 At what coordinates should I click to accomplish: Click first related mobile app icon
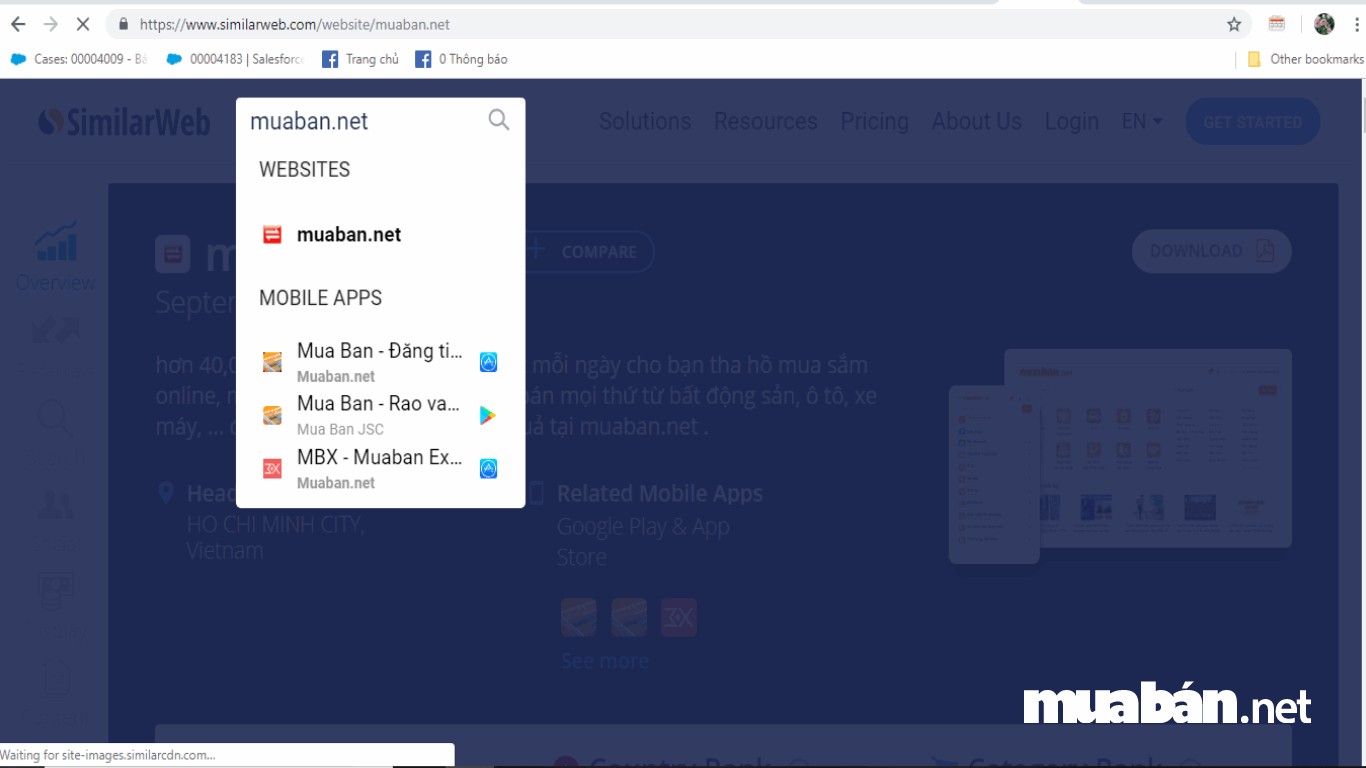click(x=579, y=618)
